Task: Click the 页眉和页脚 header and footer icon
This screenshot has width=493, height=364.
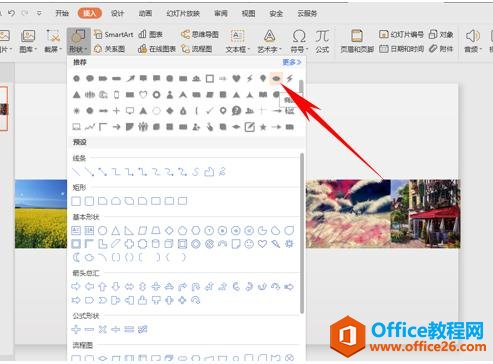Action: click(x=357, y=41)
